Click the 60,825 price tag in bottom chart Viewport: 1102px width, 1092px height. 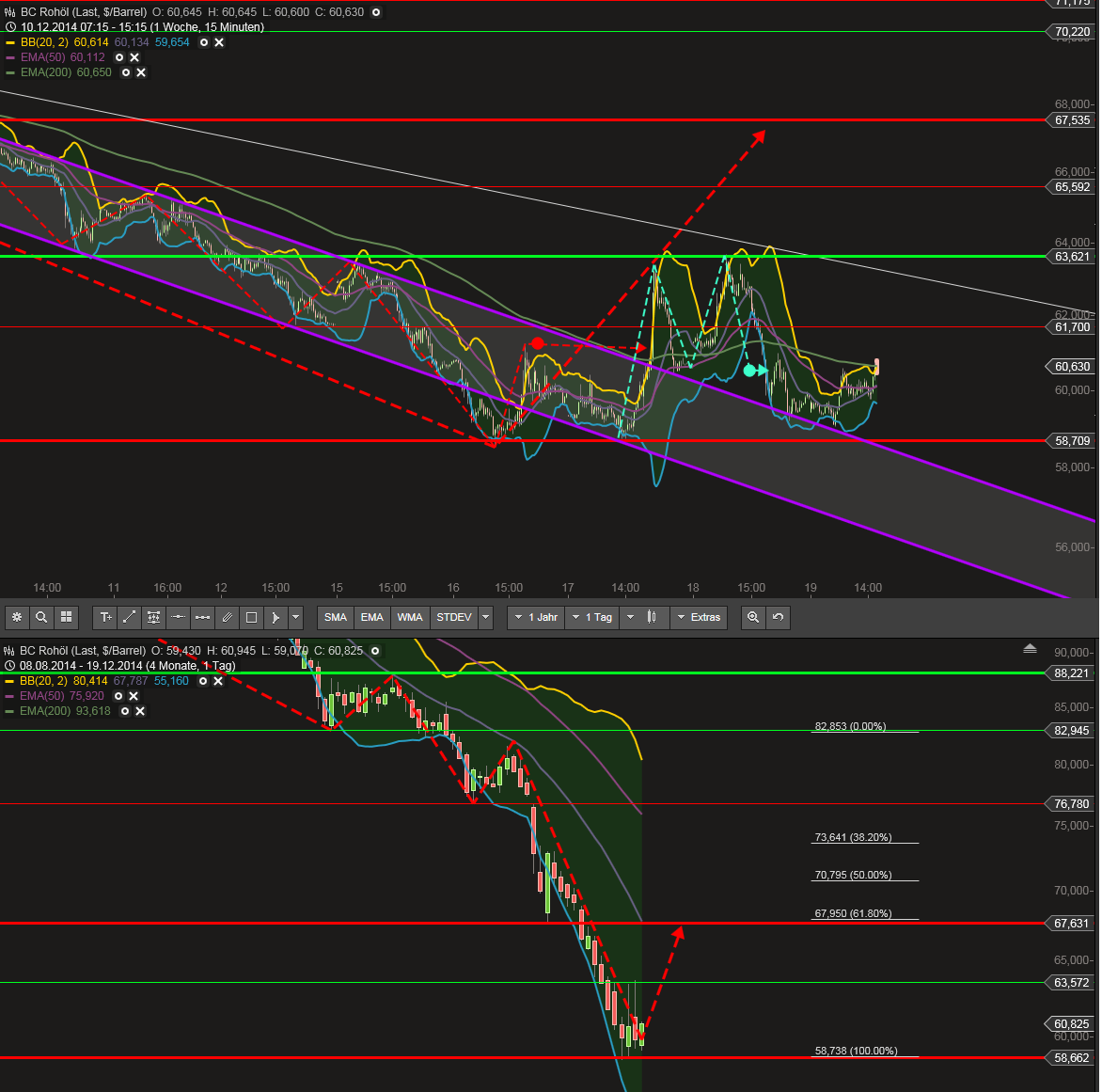tap(1070, 1023)
